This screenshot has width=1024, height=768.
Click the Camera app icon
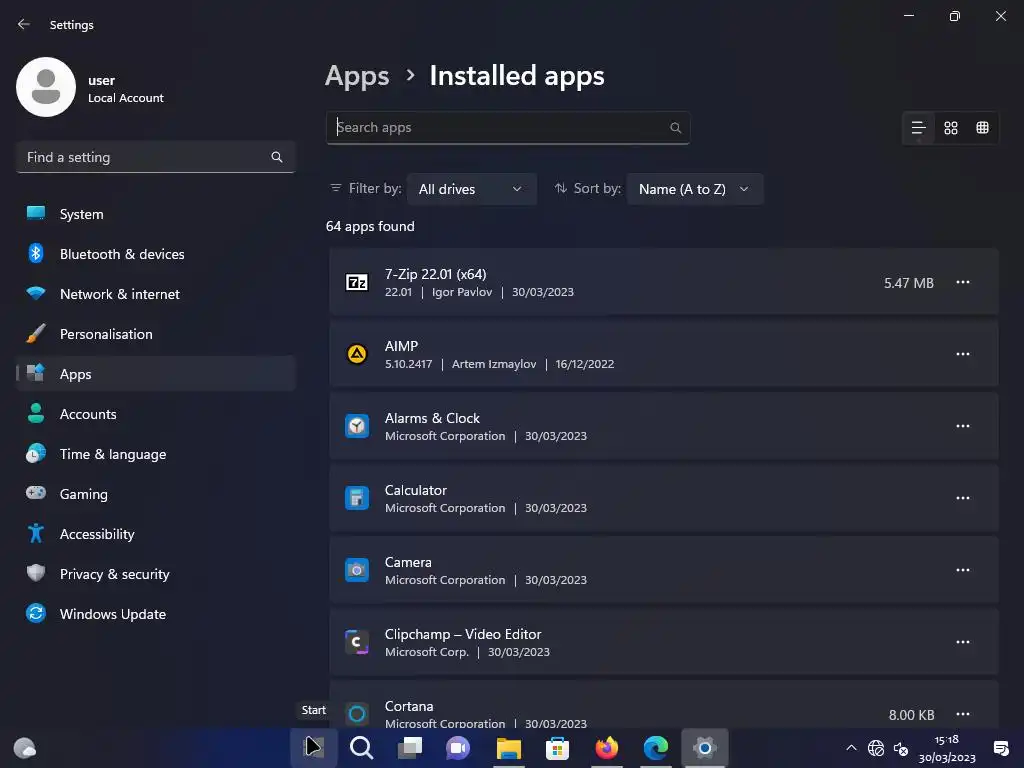tap(357, 570)
